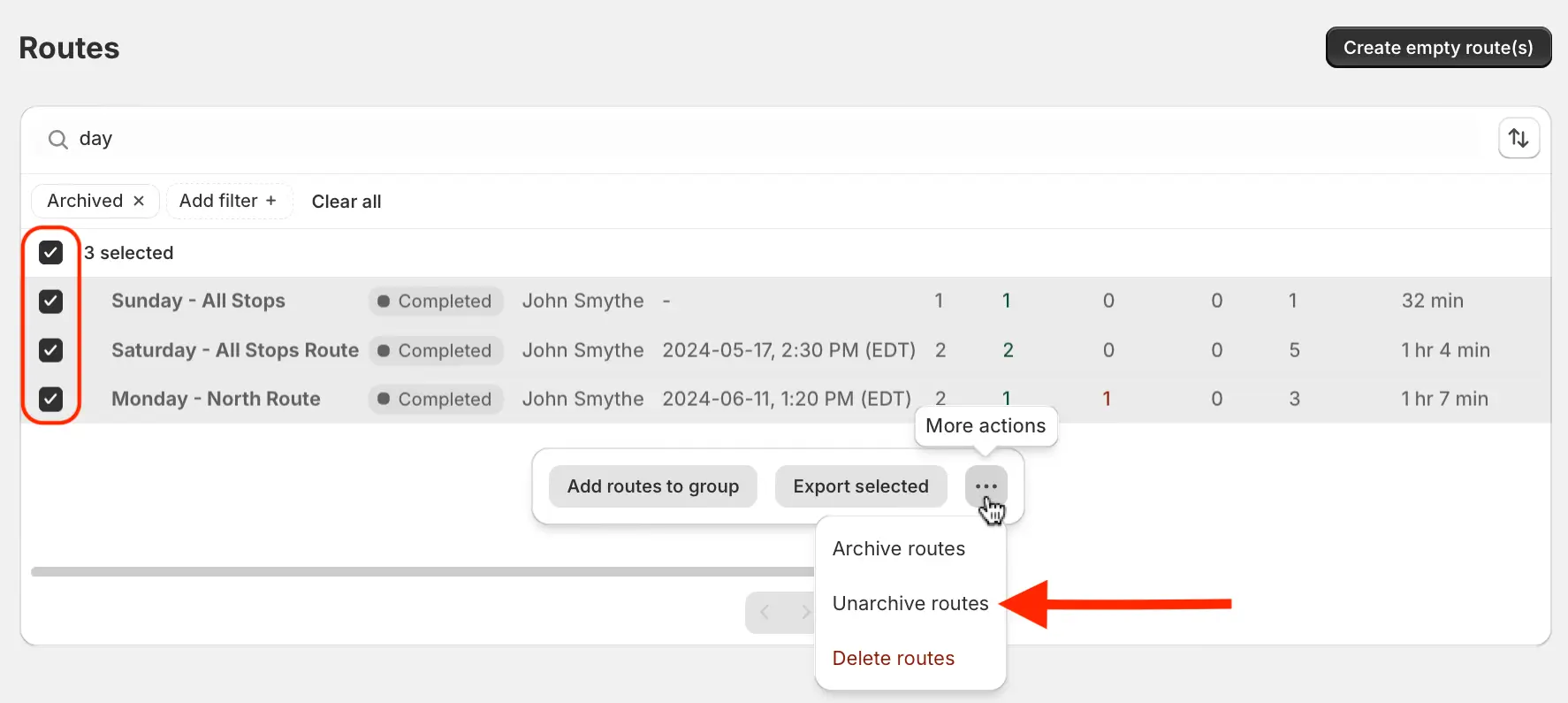
Task: Click the '32 min' duration cell
Action: click(1433, 301)
